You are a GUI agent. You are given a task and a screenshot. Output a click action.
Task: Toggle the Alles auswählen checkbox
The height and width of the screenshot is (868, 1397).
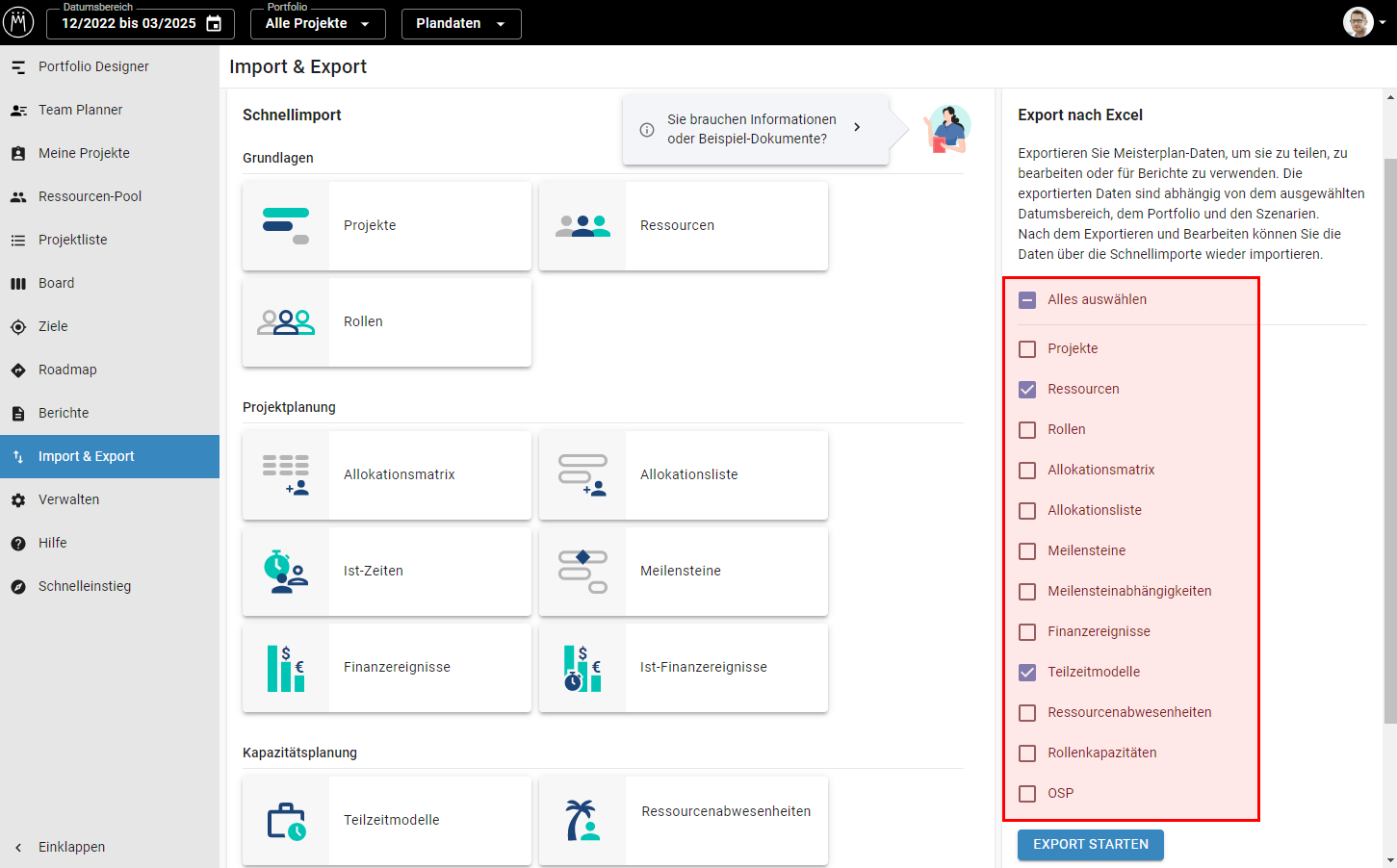coord(1027,300)
